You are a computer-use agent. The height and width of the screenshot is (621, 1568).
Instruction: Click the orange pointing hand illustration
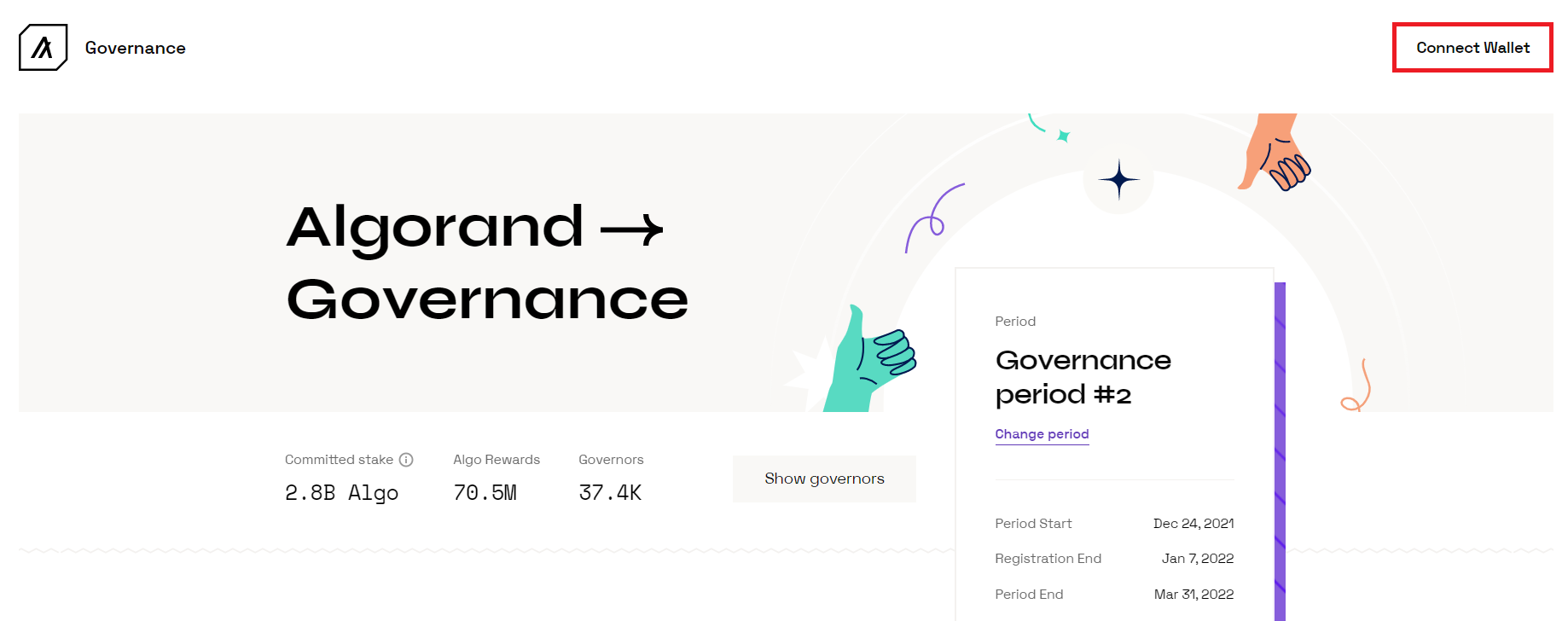pyautogui.click(x=1275, y=154)
